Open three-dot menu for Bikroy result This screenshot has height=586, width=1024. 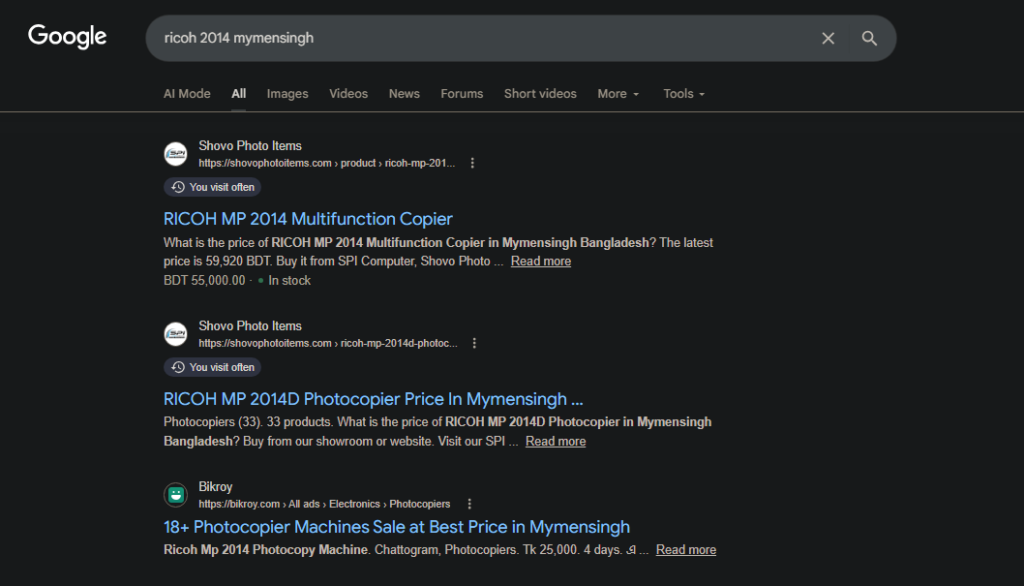469,504
